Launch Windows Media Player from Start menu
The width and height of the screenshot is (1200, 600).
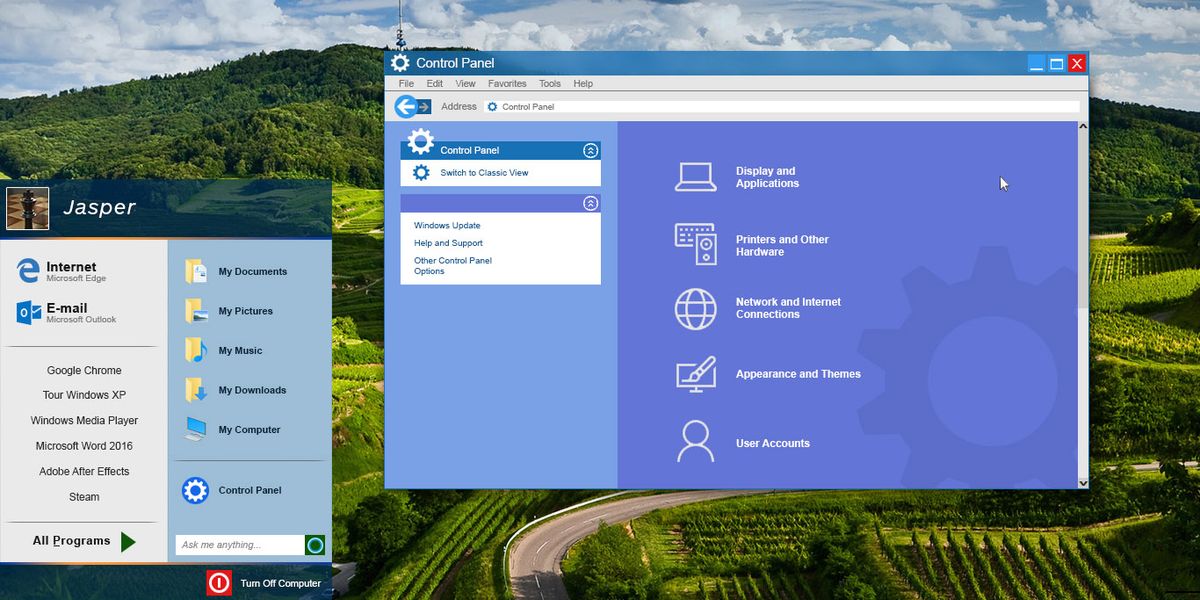pyautogui.click(x=84, y=420)
